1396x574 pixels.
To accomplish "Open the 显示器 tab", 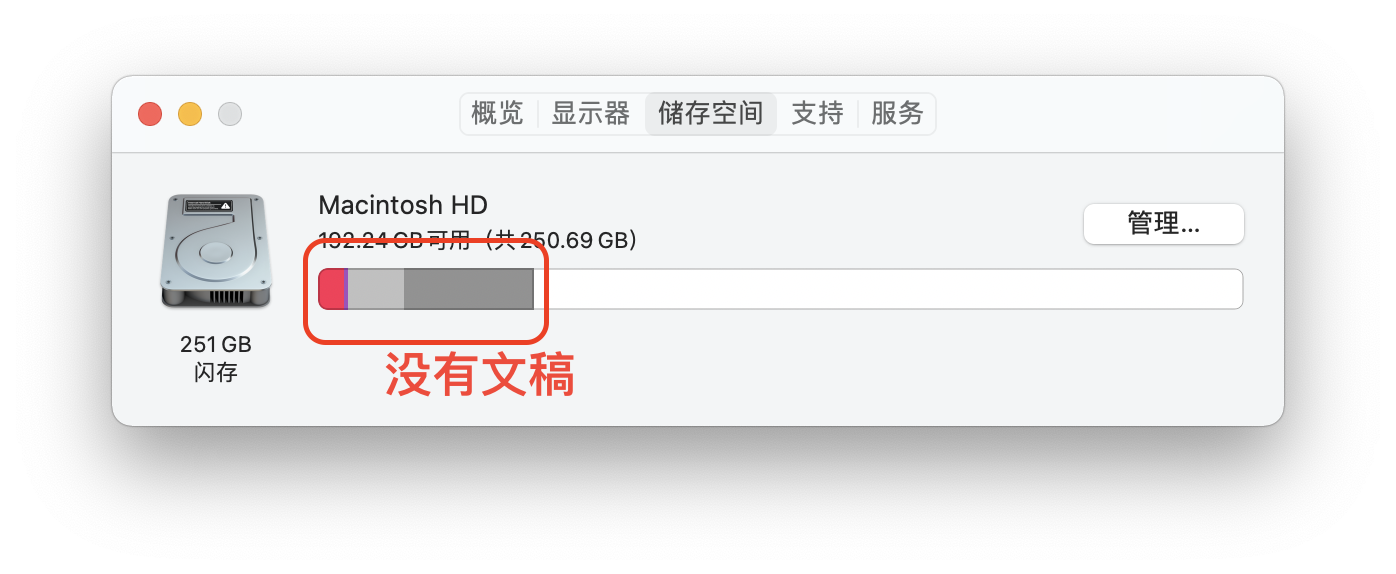I will tap(591, 114).
